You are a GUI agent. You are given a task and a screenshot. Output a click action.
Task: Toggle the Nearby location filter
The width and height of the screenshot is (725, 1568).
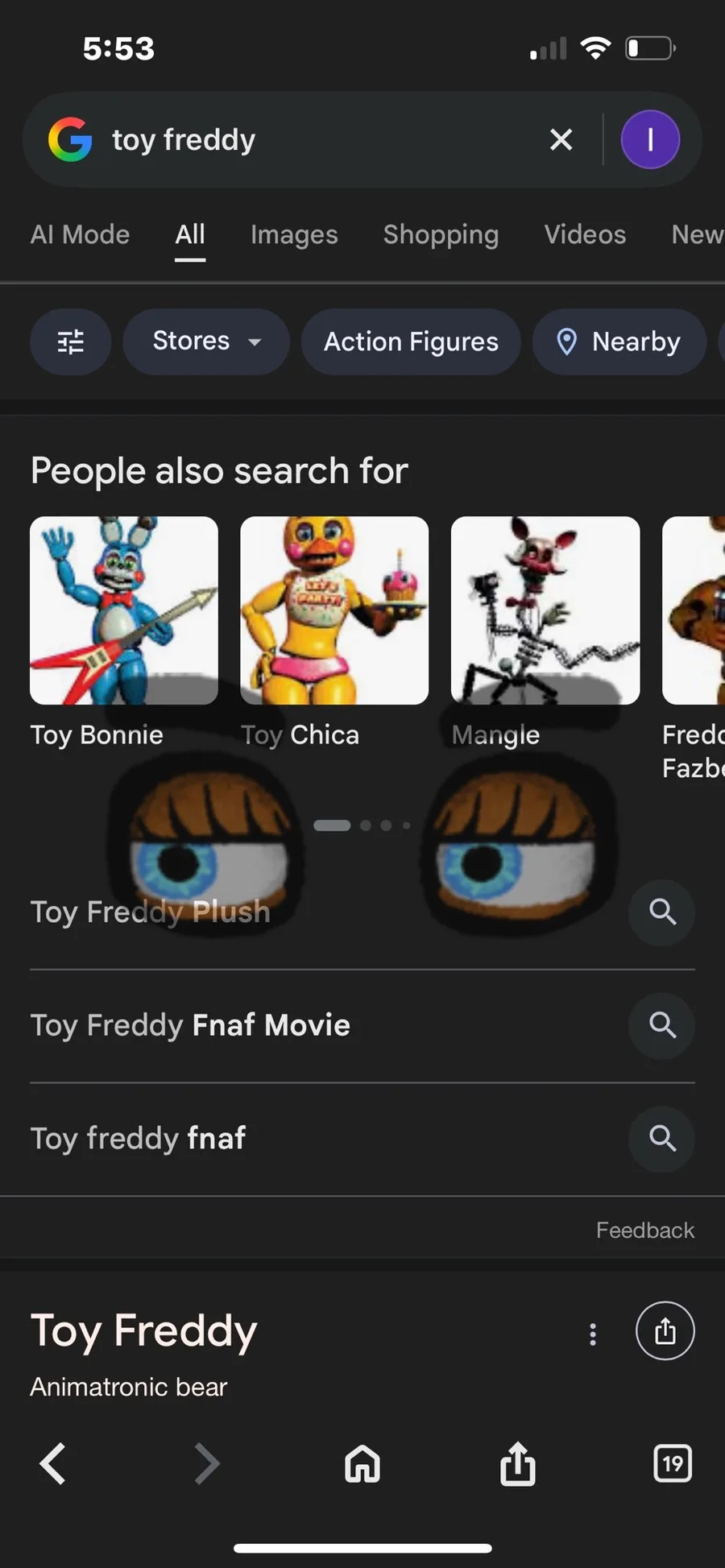(x=619, y=342)
